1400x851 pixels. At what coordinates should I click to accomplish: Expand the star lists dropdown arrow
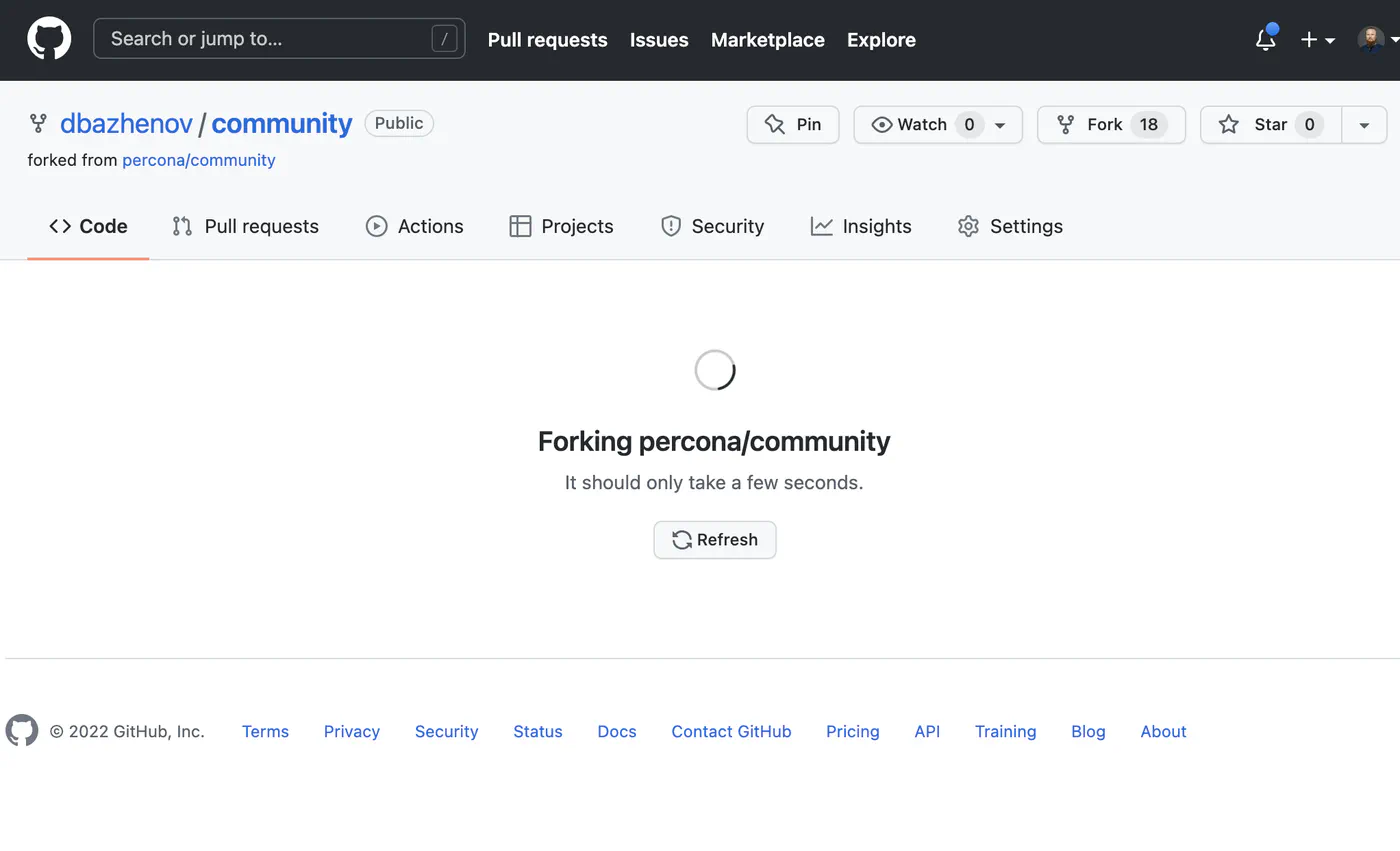(x=1364, y=125)
